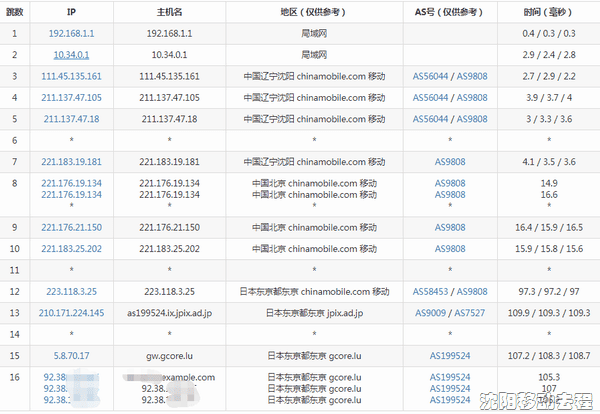600x414 pixels.
Task: Select the 局域网 cell in hop 1 row
Action: click(x=314, y=34)
